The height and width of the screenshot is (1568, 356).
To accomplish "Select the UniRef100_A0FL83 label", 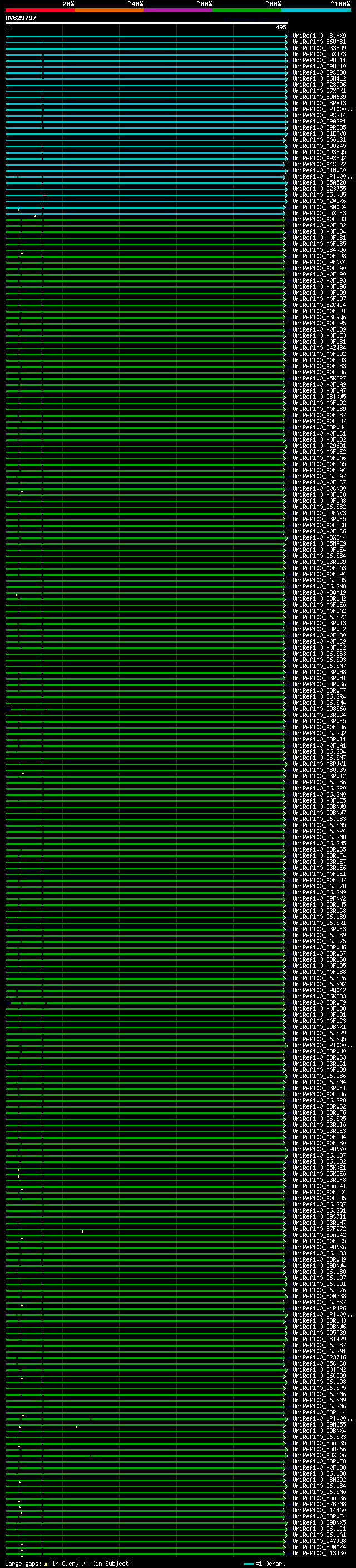I will 319,219.
